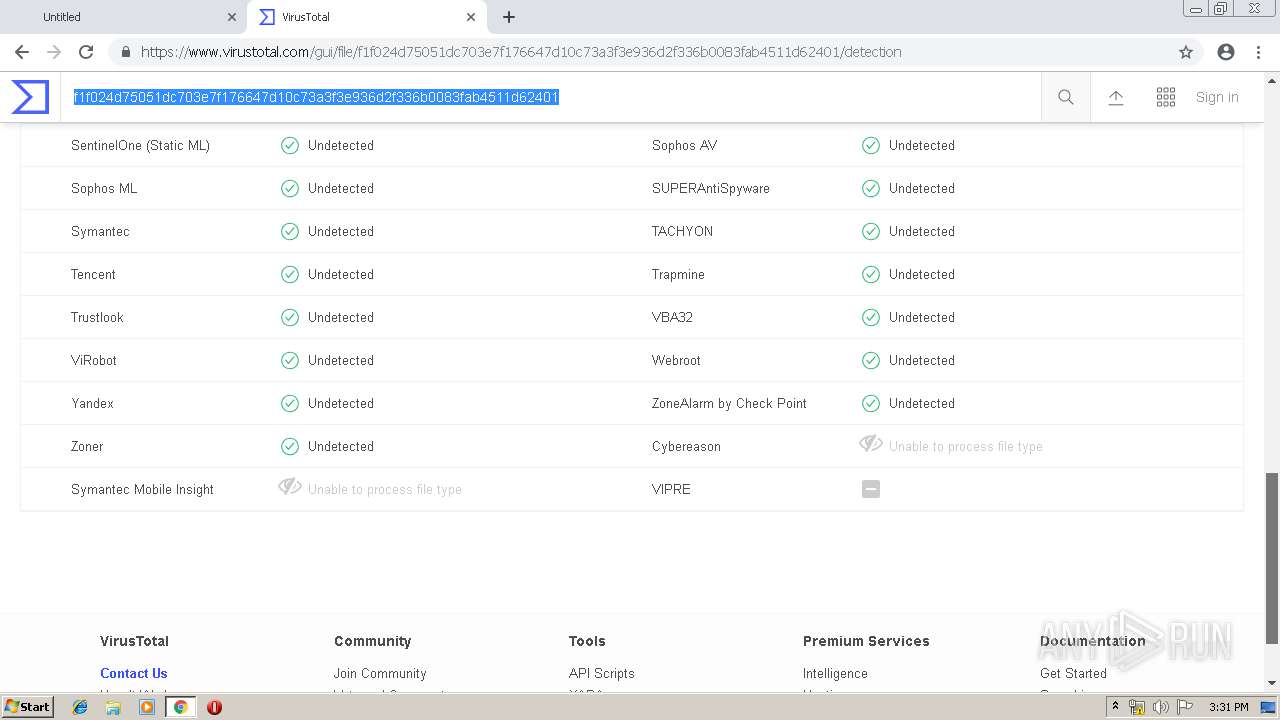Click Undetected result for Yandex
The height and width of the screenshot is (720, 1280).
click(341, 403)
